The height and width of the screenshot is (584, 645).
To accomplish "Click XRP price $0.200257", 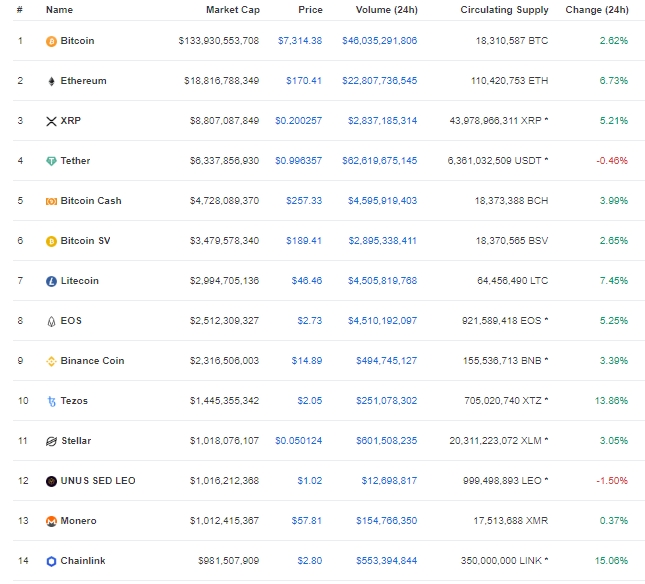I will click(x=299, y=121).
